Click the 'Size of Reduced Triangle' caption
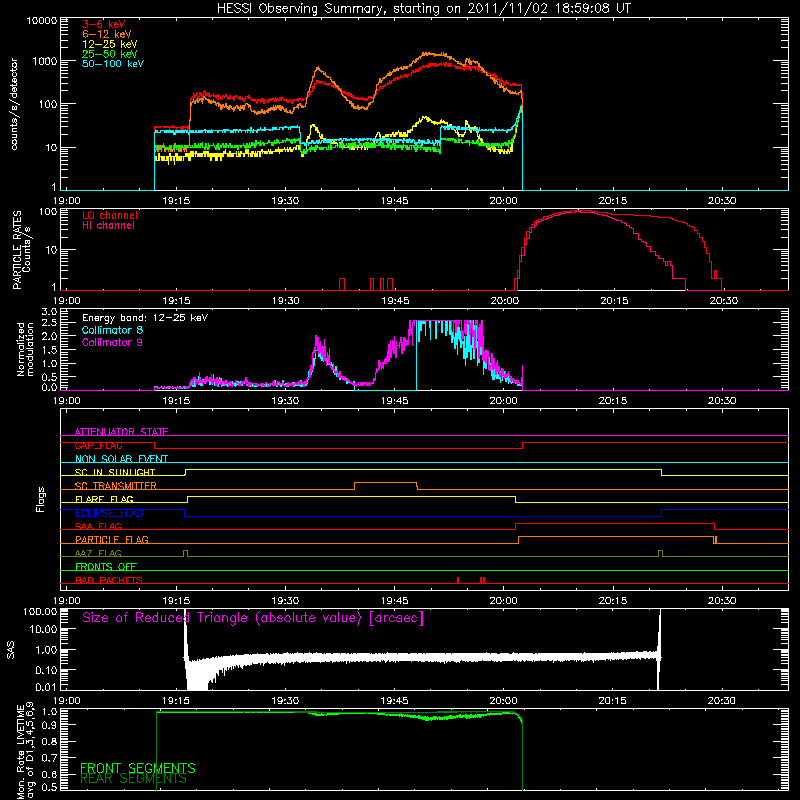 (x=253, y=618)
